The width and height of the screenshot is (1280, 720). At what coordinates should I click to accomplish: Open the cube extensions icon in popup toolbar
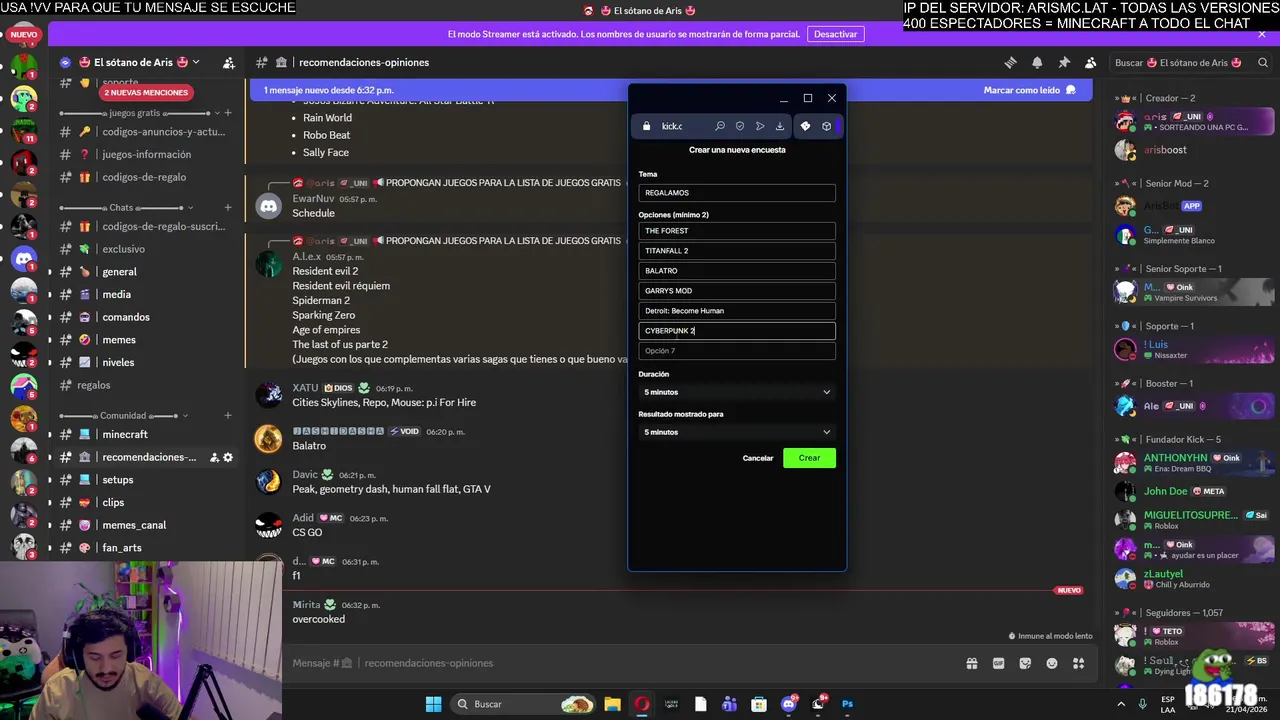(x=827, y=126)
